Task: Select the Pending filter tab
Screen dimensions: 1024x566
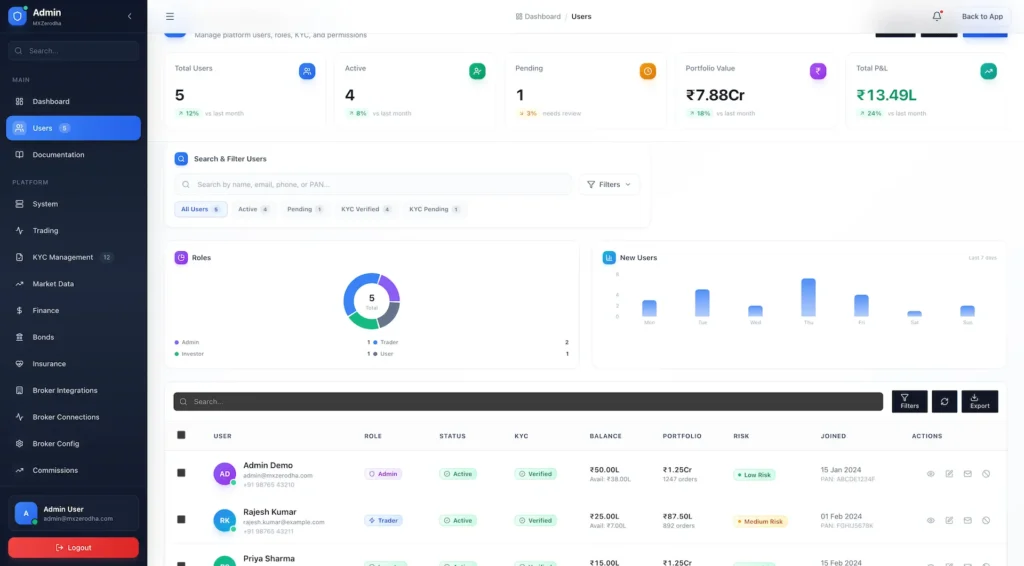Action: pos(304,210)
